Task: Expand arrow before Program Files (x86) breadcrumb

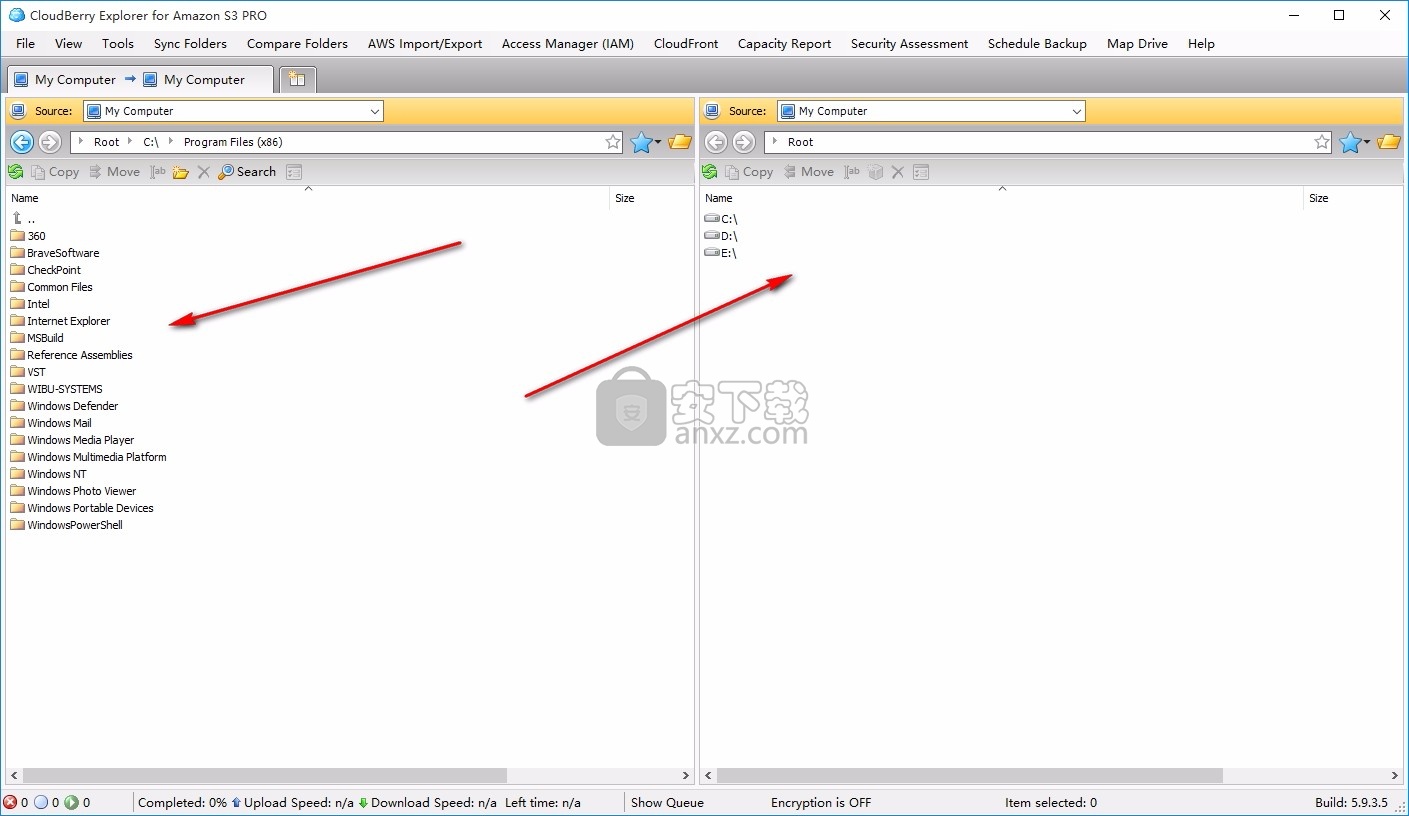Action: coord(171,142)
